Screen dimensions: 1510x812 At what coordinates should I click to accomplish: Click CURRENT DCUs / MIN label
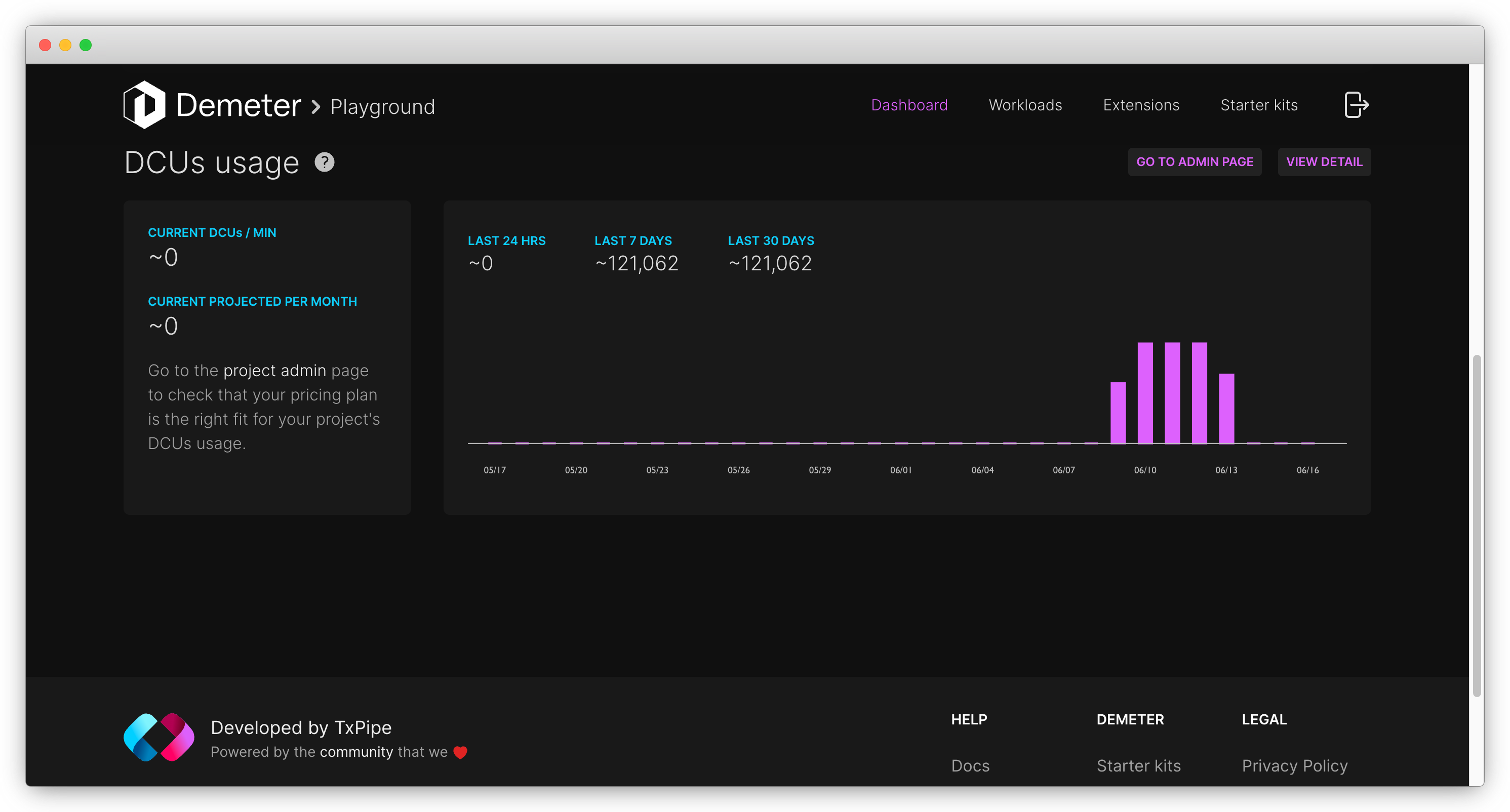click(212, 232)
